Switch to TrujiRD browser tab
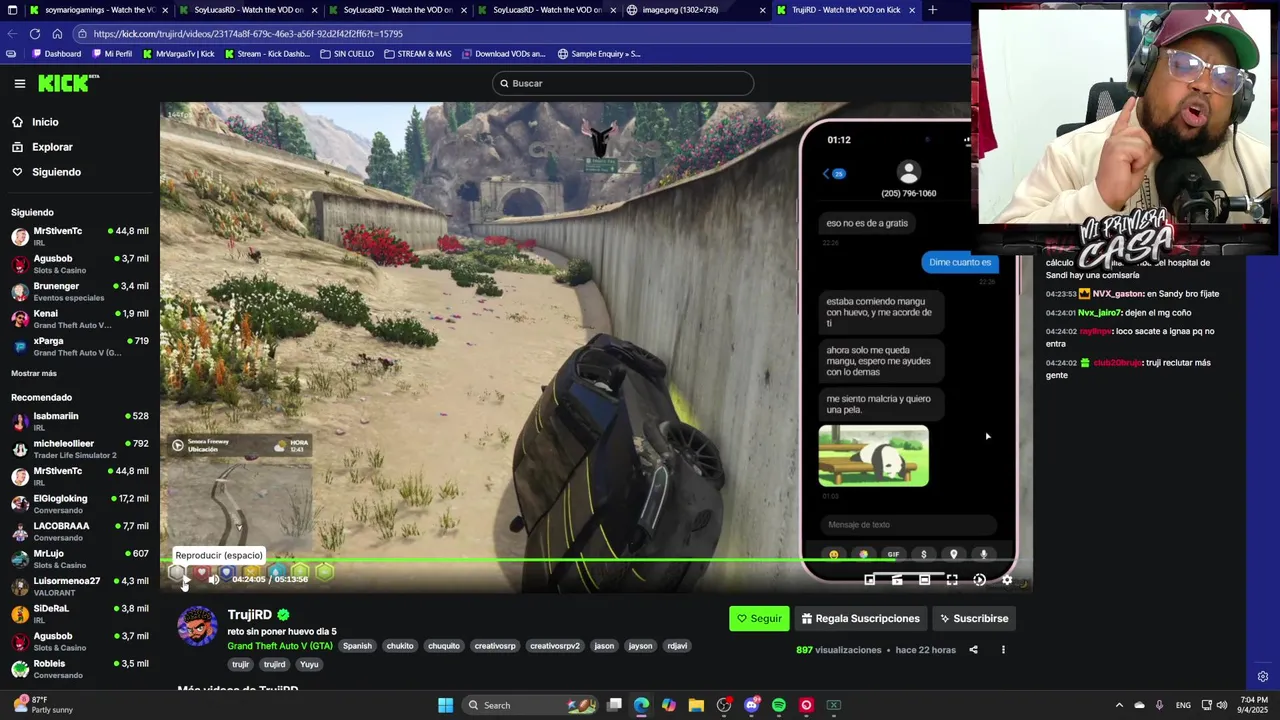Screen dimensions: 1280x720 845,10
